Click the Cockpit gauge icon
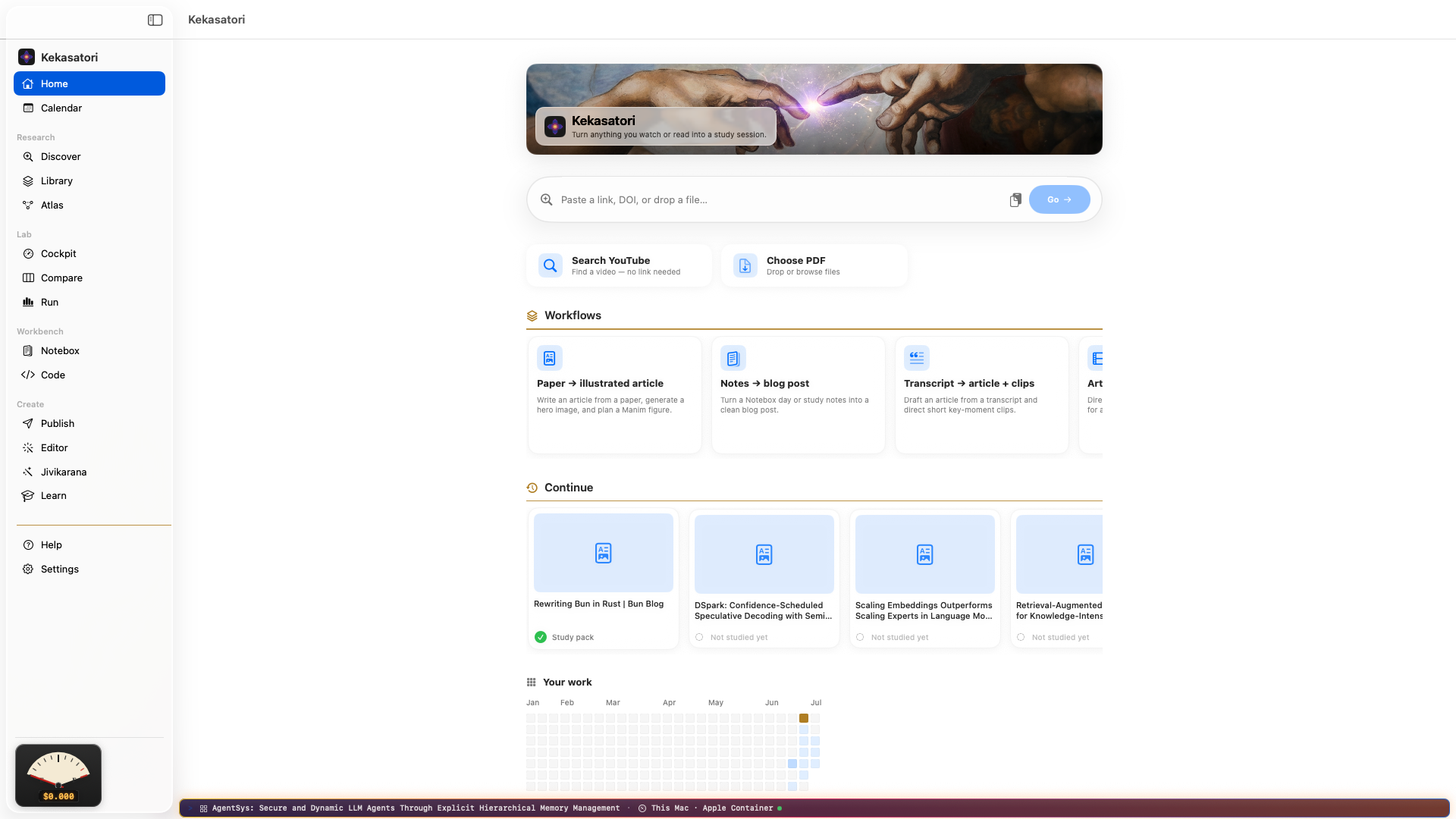The width and height of the screenshot is (1456, 819). 28,253
